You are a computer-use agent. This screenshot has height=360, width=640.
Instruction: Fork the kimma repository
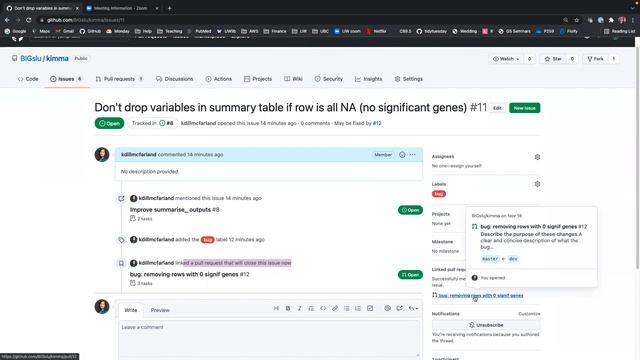click(x=596, y=59)
